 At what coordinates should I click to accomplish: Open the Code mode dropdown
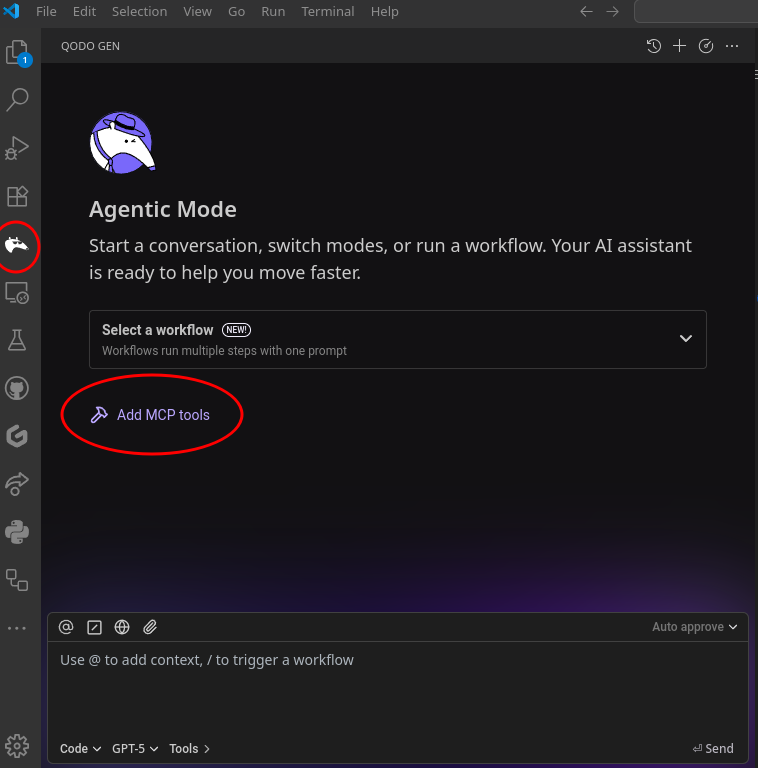[80, 748]
